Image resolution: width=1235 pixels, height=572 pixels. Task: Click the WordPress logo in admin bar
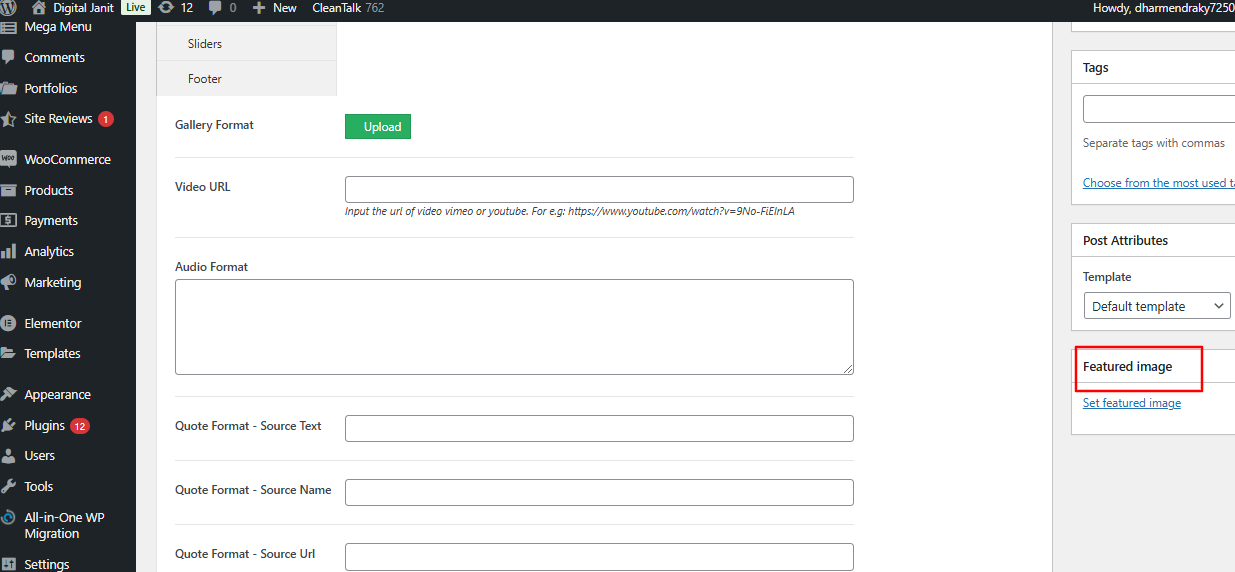9,7
